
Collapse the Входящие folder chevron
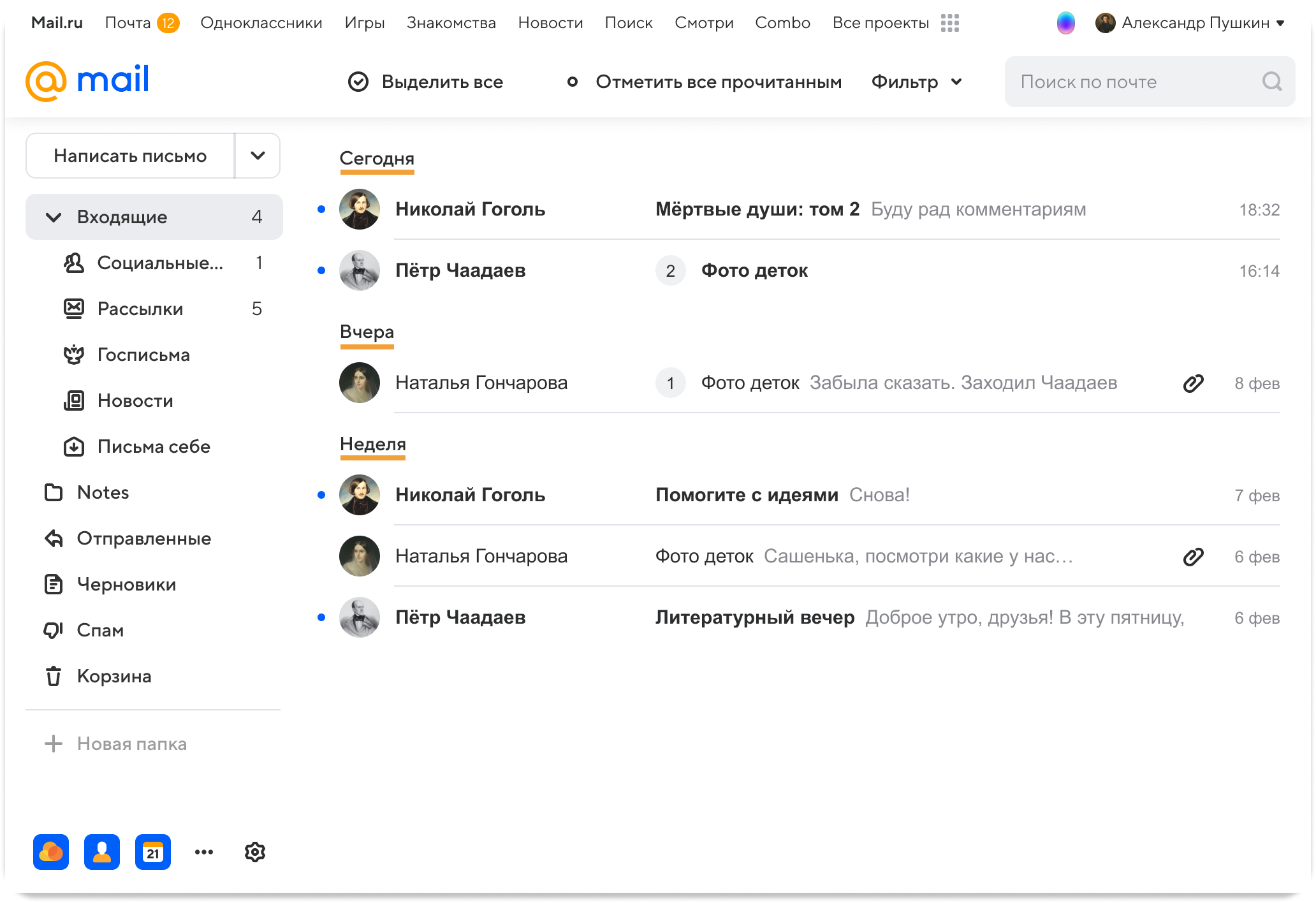coord(54,217)
